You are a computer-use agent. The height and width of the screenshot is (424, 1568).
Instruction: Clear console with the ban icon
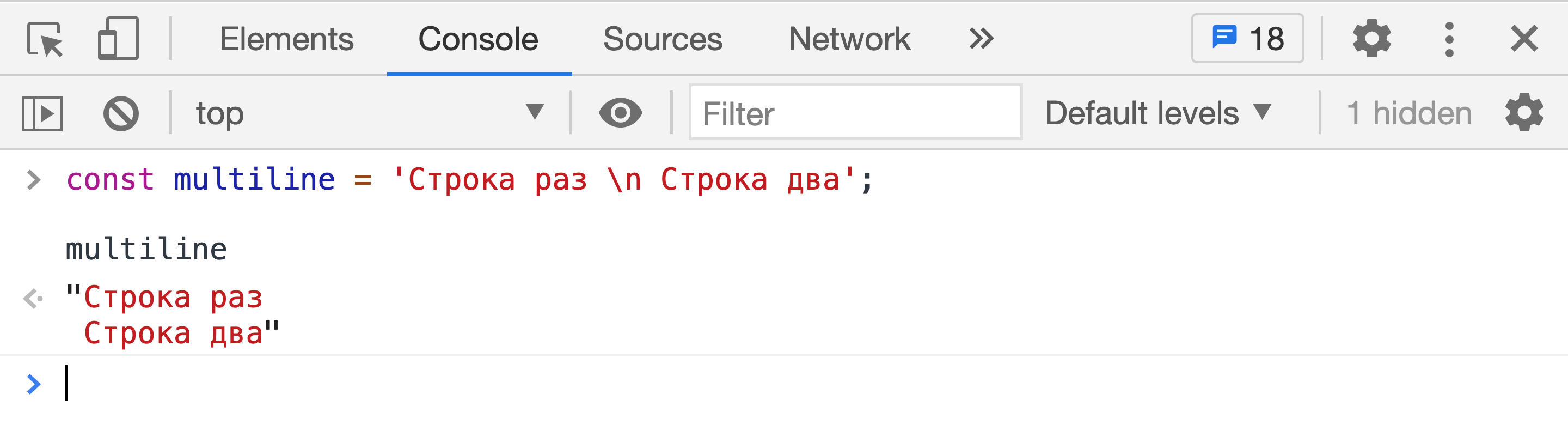pyautogui.click(x=121, y=113)
